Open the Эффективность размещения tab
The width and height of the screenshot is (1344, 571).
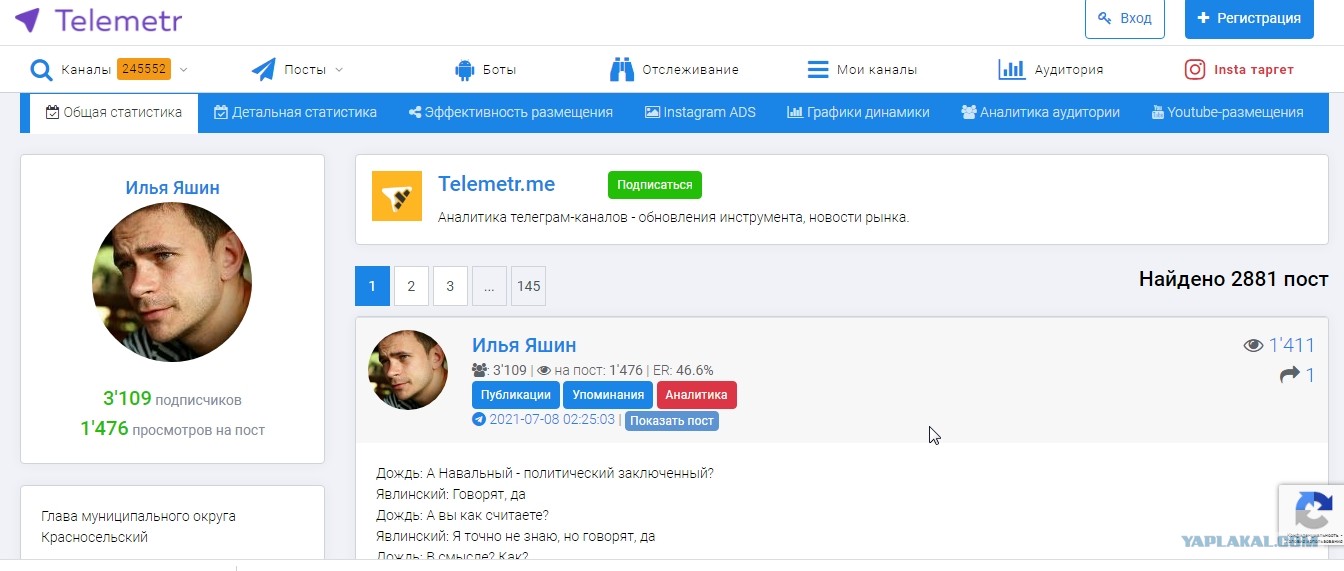pos(510,112)
